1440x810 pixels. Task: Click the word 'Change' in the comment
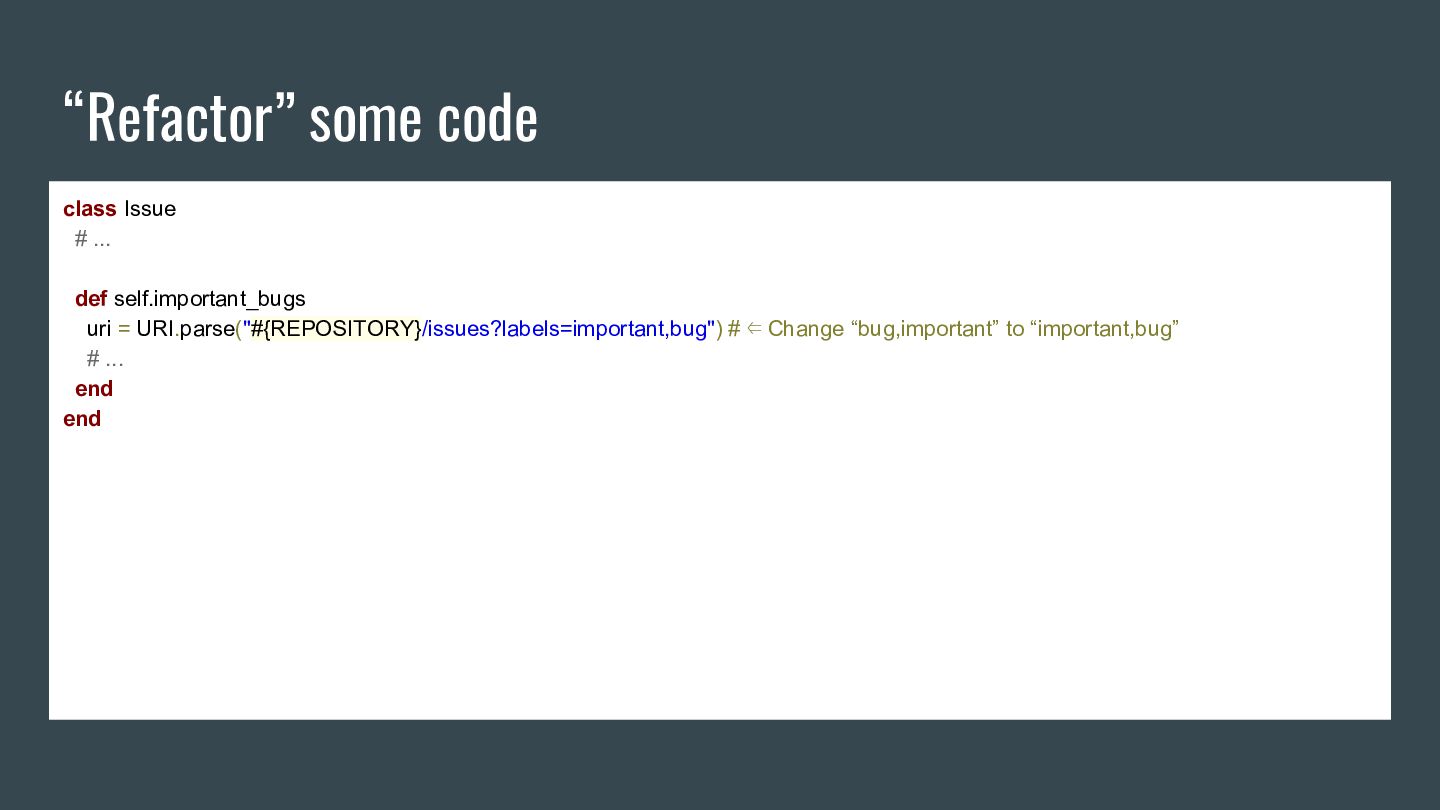click(x=806, y=329)
